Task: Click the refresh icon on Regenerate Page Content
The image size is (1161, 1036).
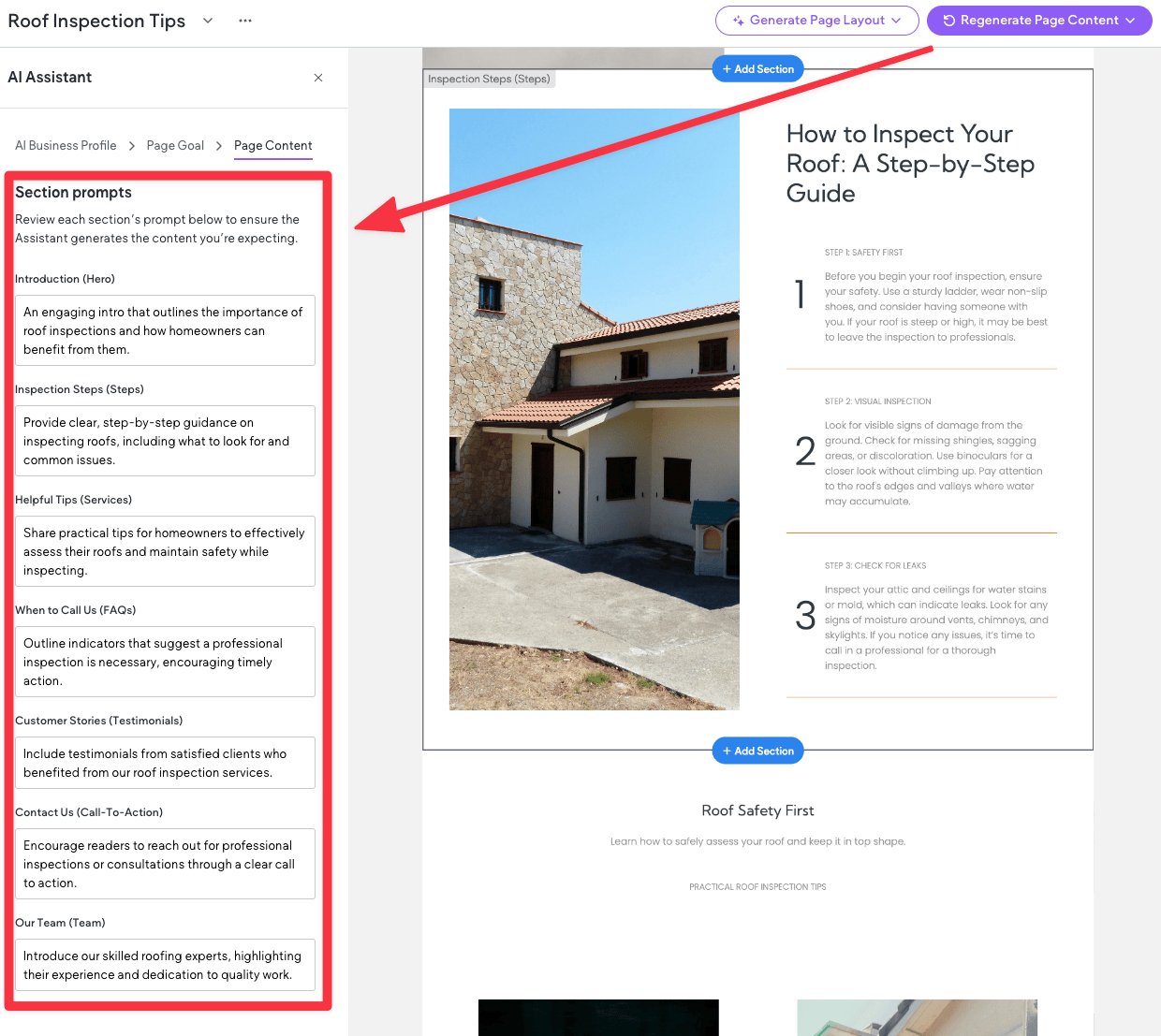Action: tap(949, 20)
